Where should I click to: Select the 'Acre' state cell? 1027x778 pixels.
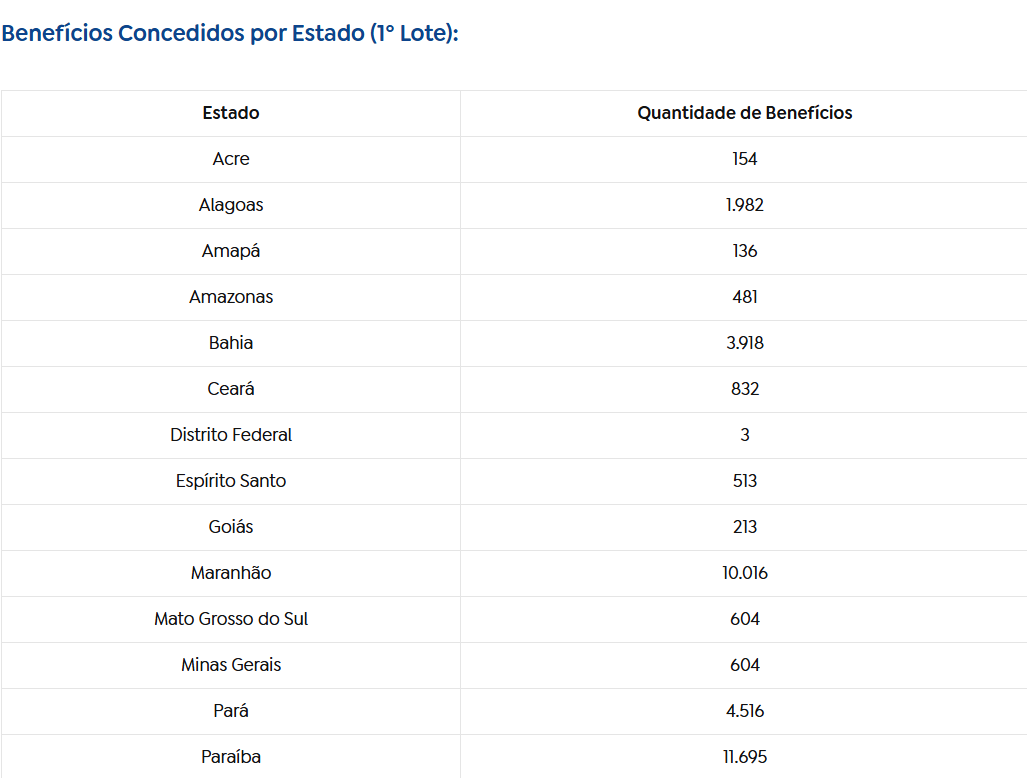tap(231, 159)
